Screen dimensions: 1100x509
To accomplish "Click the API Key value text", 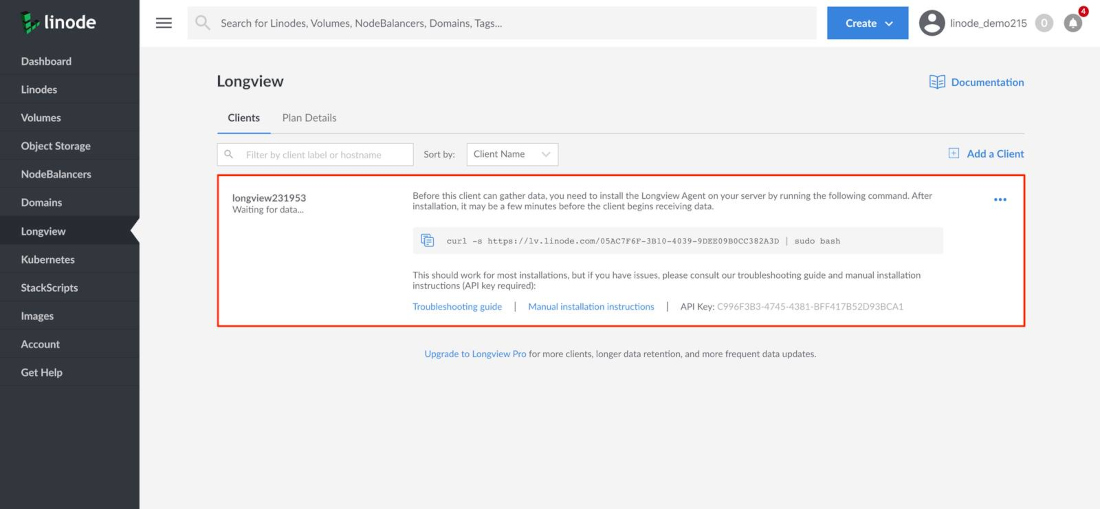I will (810, 306).
